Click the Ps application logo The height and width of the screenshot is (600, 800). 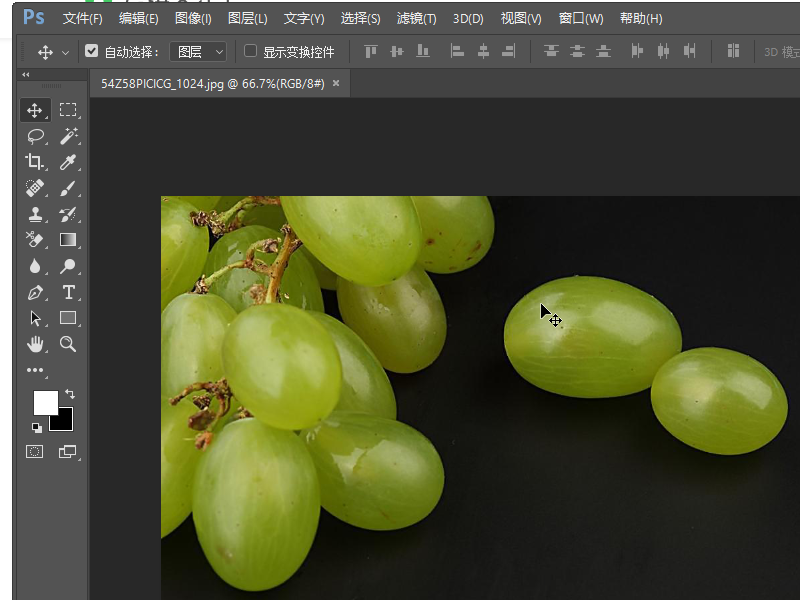coord(34,18)
